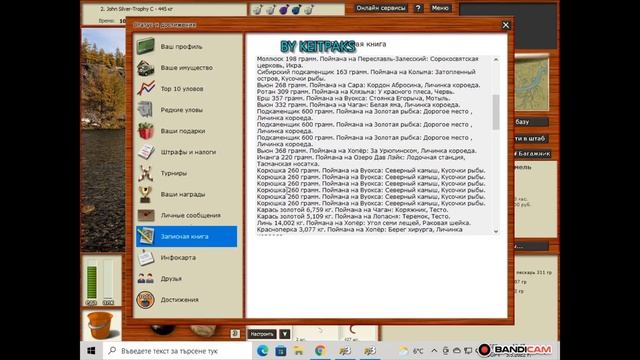This screenshot has height=360, width=640.
Task: Click the document icon for 'Штрафы и налоги'
Action: pyautogui.click(x=145, y=152)
